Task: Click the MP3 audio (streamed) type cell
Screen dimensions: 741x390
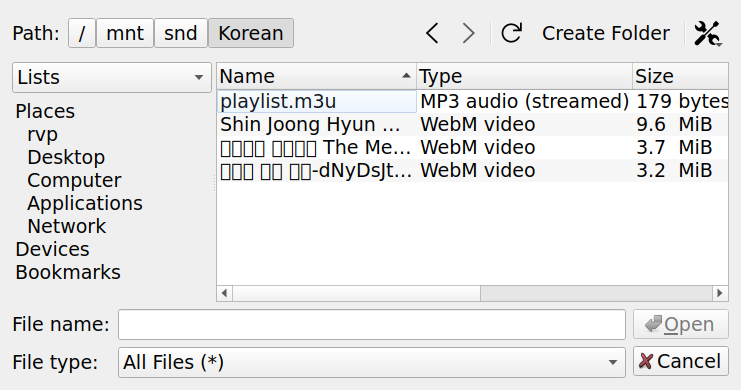Action: click(525, 101)
